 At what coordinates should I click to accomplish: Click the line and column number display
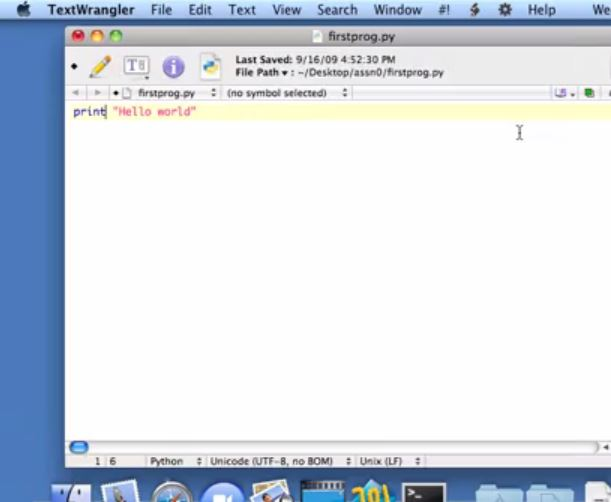pyautogui.click(x=106, y=461)
